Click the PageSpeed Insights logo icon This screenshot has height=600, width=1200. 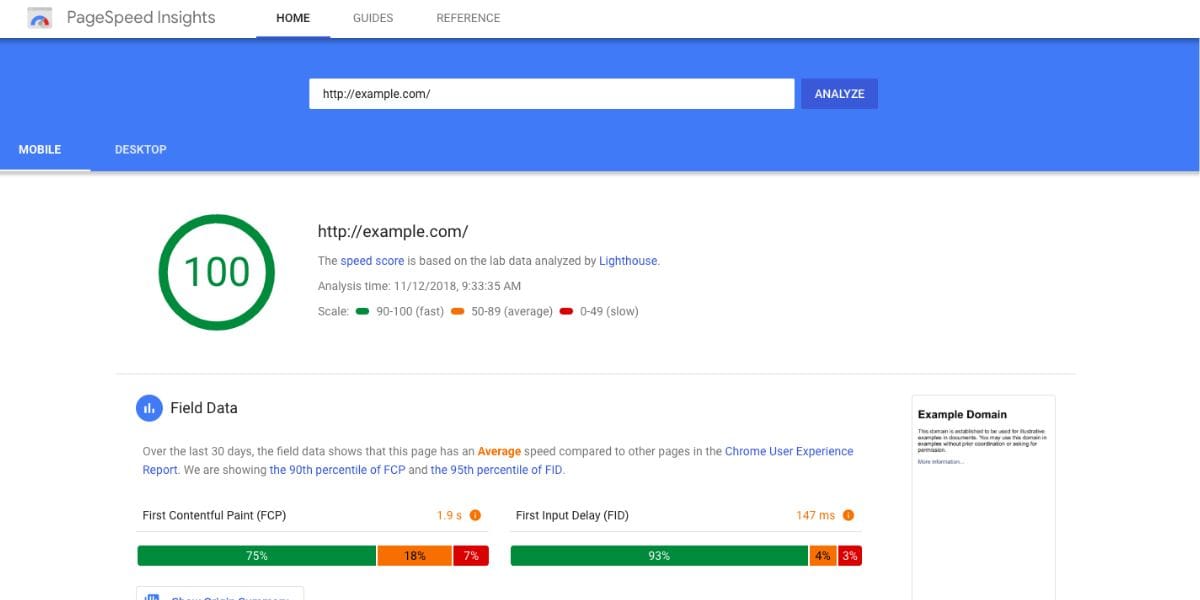(x=40, y=18)
